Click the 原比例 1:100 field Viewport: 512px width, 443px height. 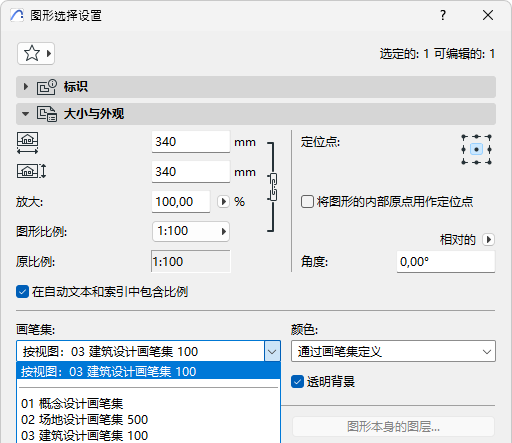point(191,262)
